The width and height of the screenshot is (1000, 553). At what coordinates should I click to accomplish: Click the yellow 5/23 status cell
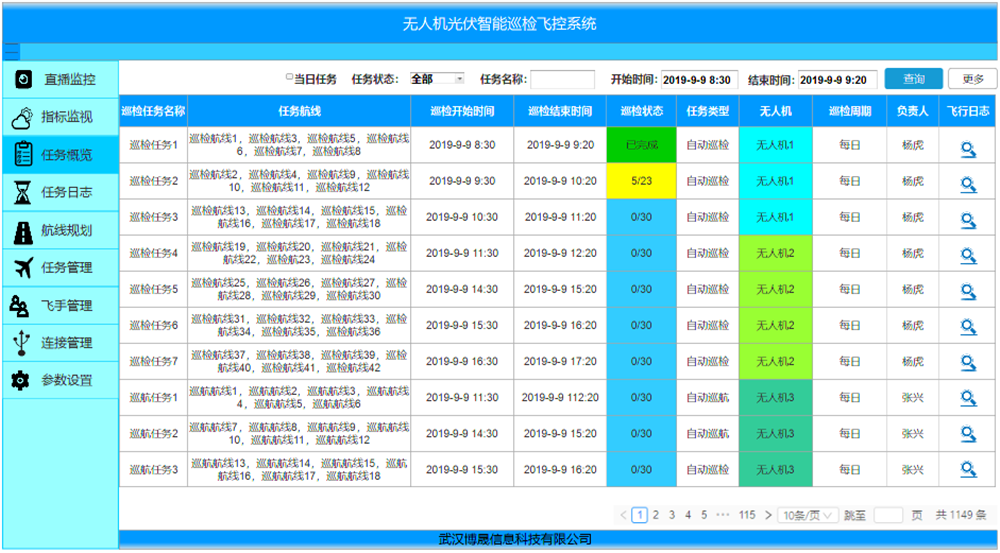coord(641,182)
